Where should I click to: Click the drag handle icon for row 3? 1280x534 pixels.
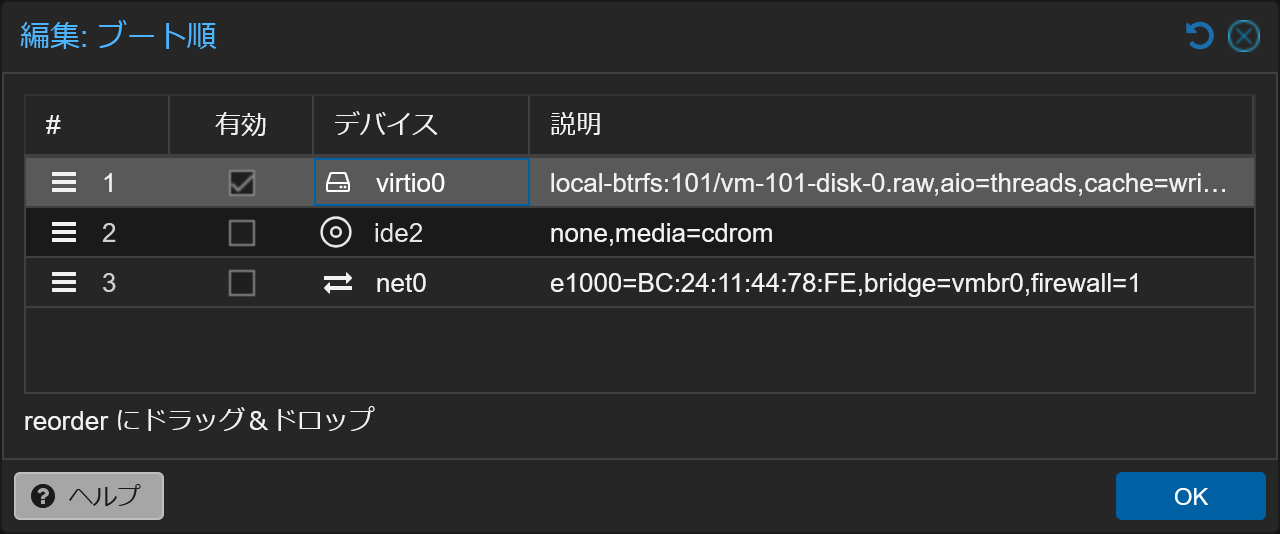64,283
